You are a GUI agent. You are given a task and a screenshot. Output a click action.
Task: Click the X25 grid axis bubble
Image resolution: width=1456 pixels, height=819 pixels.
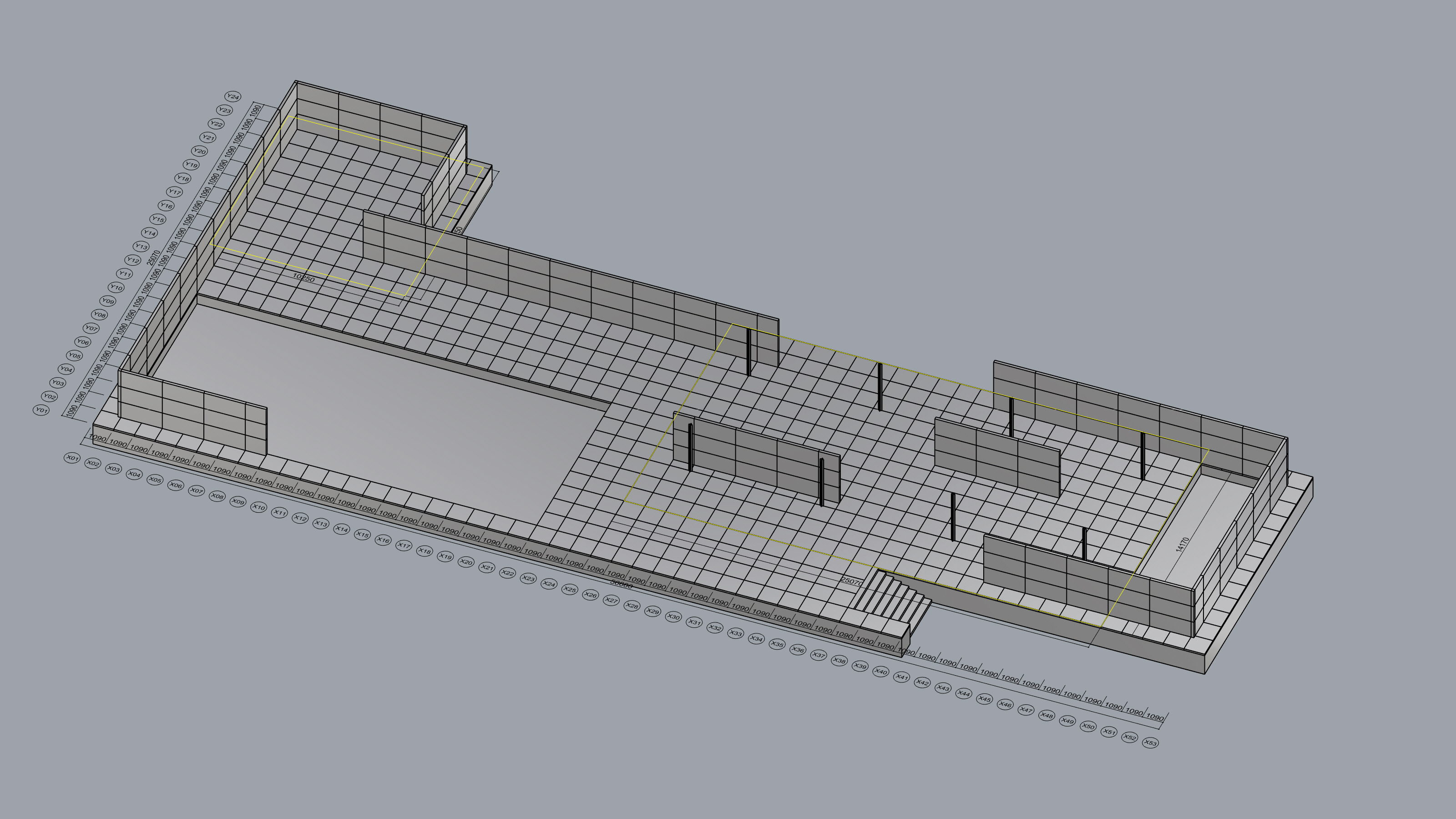click(x=570, y=590)
